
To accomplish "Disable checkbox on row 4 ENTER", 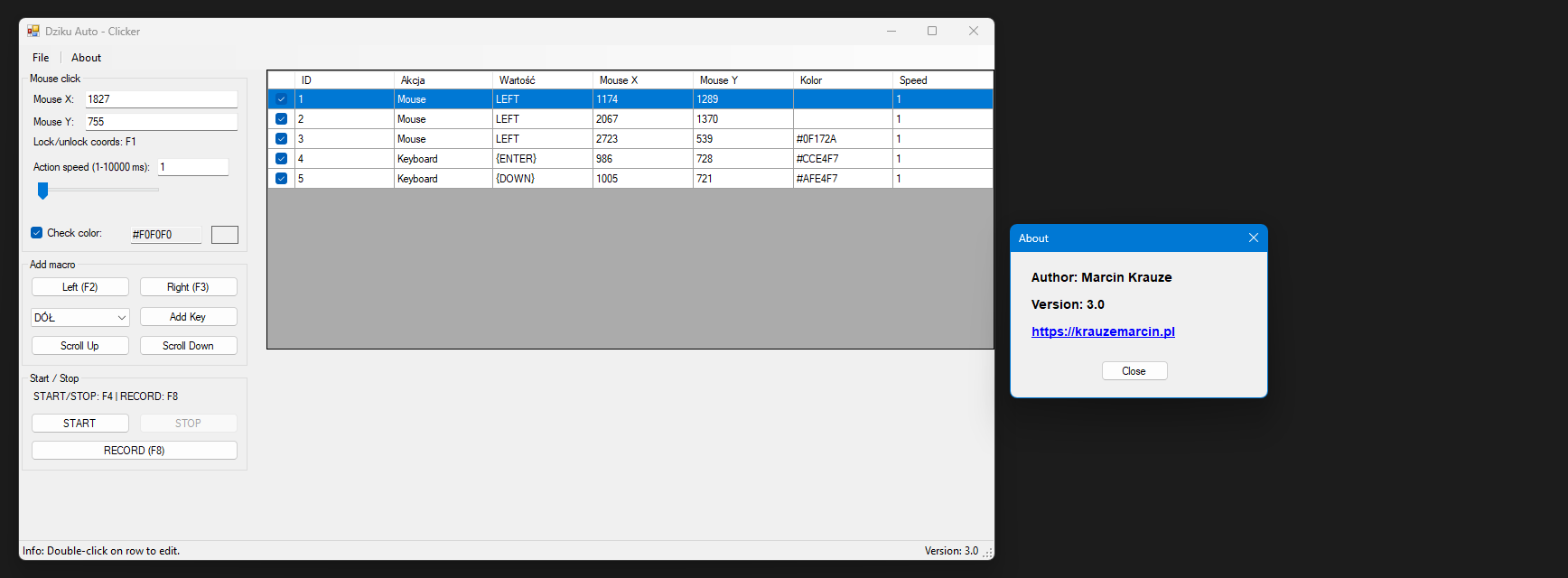I will [x=281, y=159].
